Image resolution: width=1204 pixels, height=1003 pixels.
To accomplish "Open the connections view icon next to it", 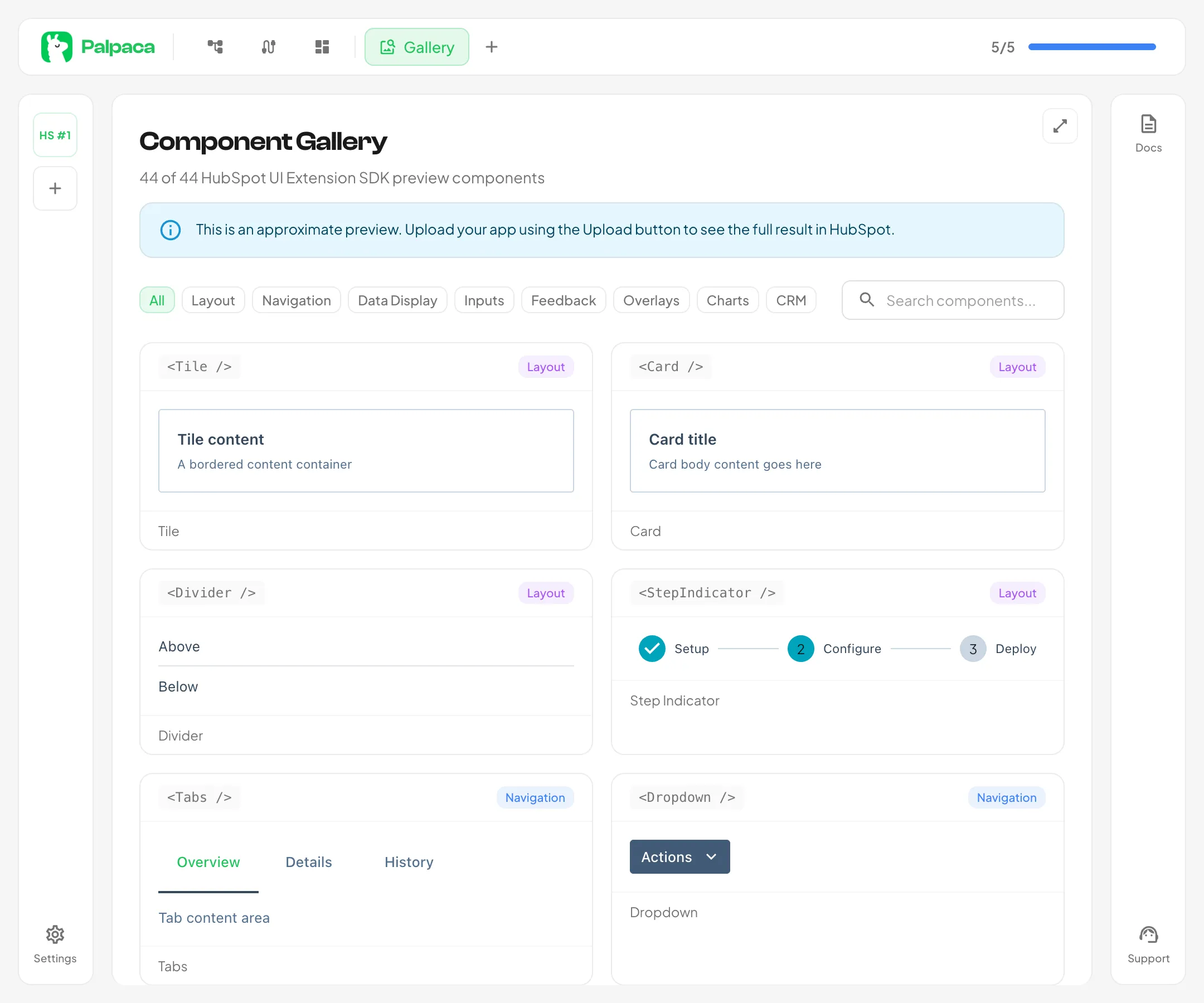I will coord(268,47).
